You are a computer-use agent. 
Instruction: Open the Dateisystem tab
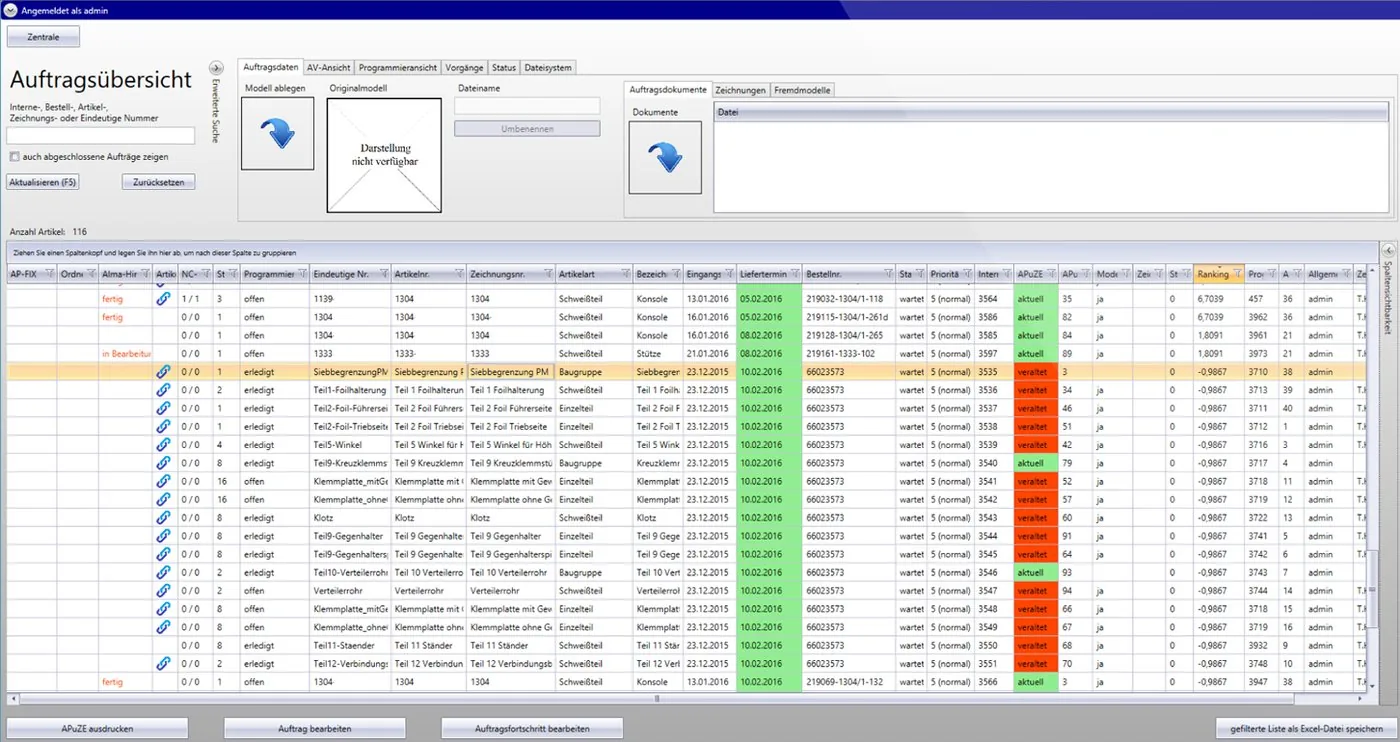tap(548, 68)
